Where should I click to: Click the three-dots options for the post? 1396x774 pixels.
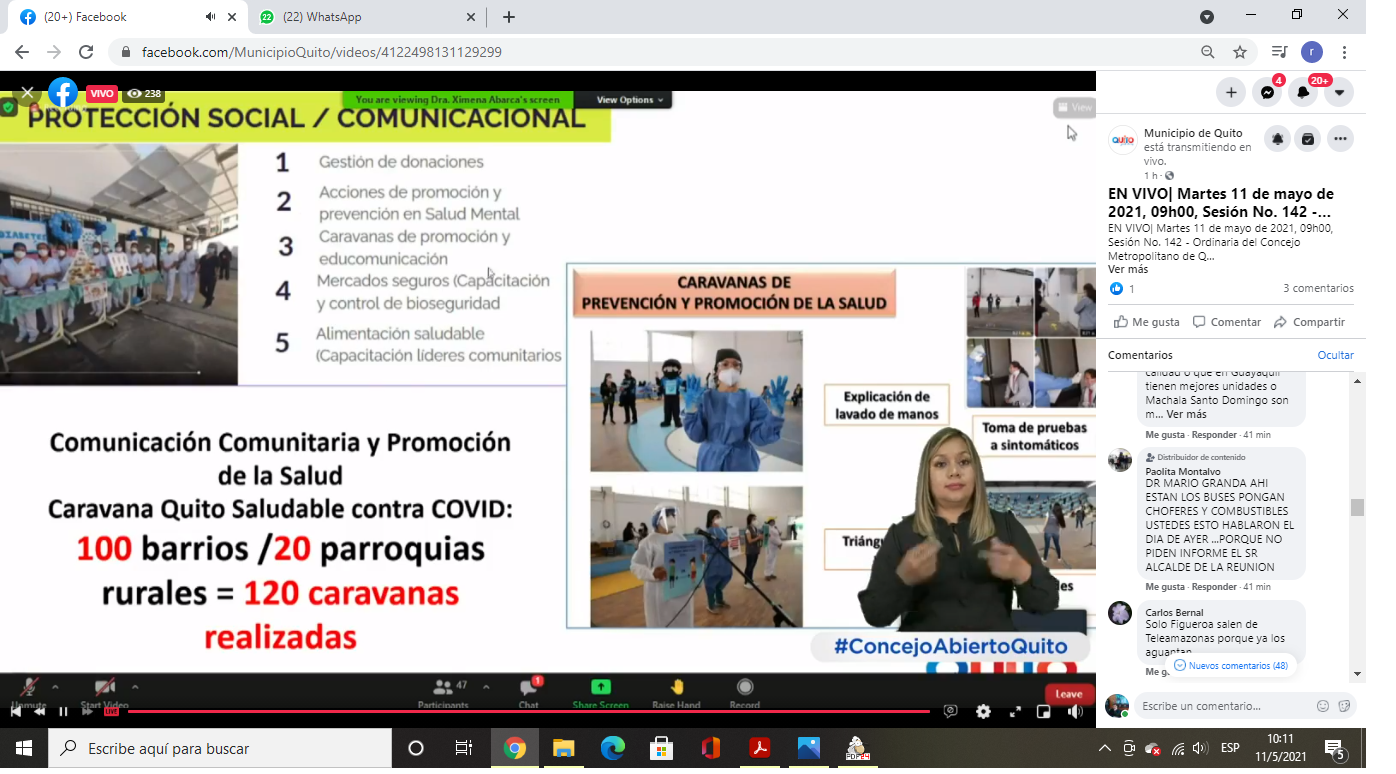(1340, 140)
